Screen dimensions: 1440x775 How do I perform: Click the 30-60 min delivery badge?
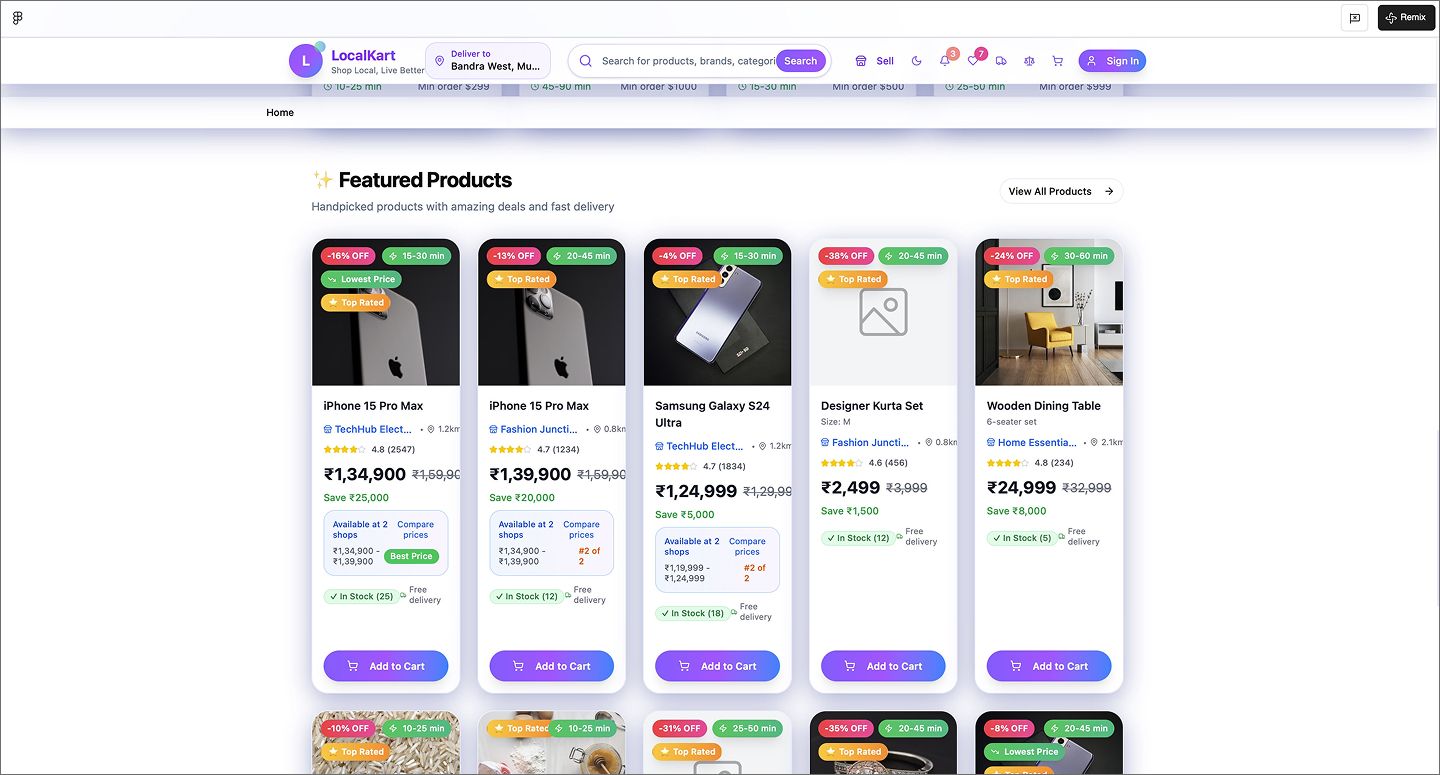1079,255
